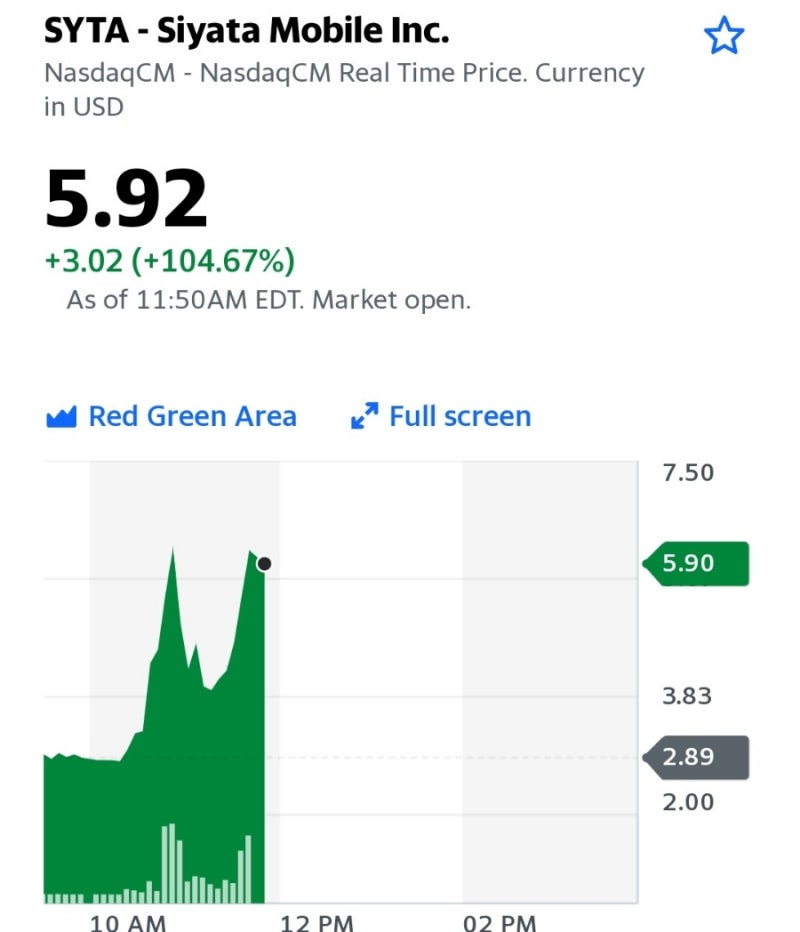This screenshot has height=932, width=800.
Task: Click the Red Green Area chart-type icon
Action: [61, 417]
